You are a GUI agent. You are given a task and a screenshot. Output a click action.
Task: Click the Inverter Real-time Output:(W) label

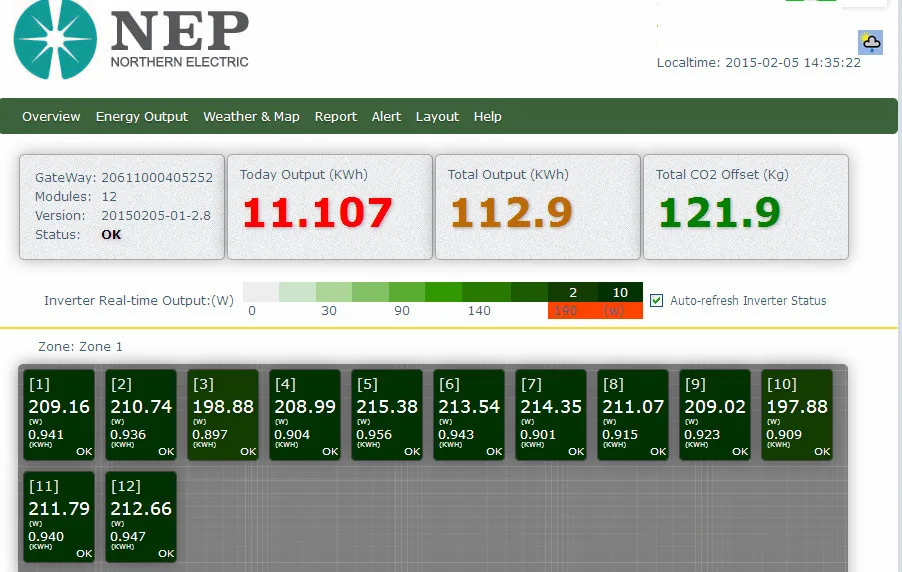(139, 300)
